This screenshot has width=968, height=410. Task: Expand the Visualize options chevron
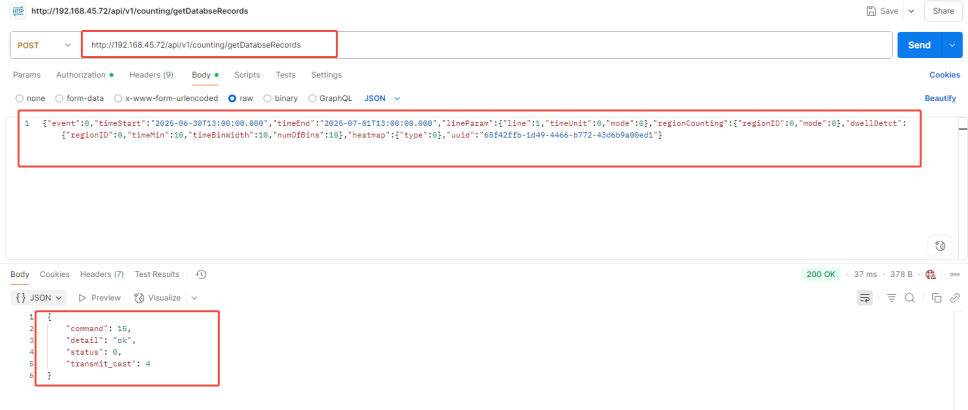194,298
